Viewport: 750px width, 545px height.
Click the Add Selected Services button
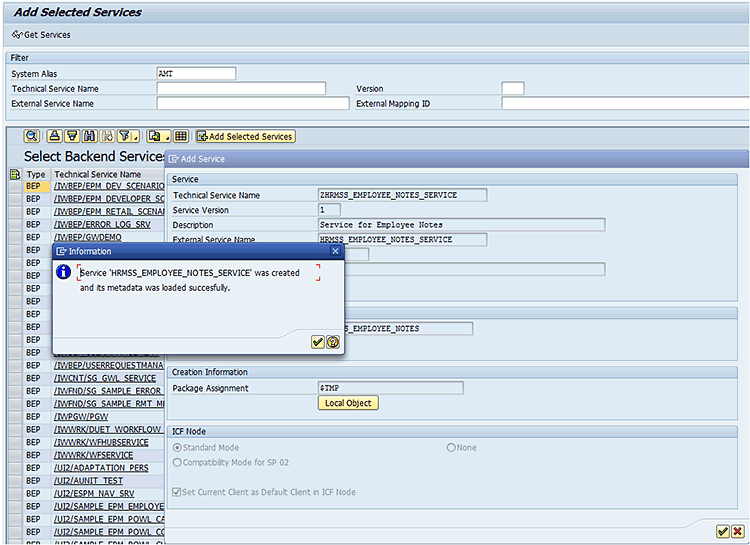tap(245, 136)
